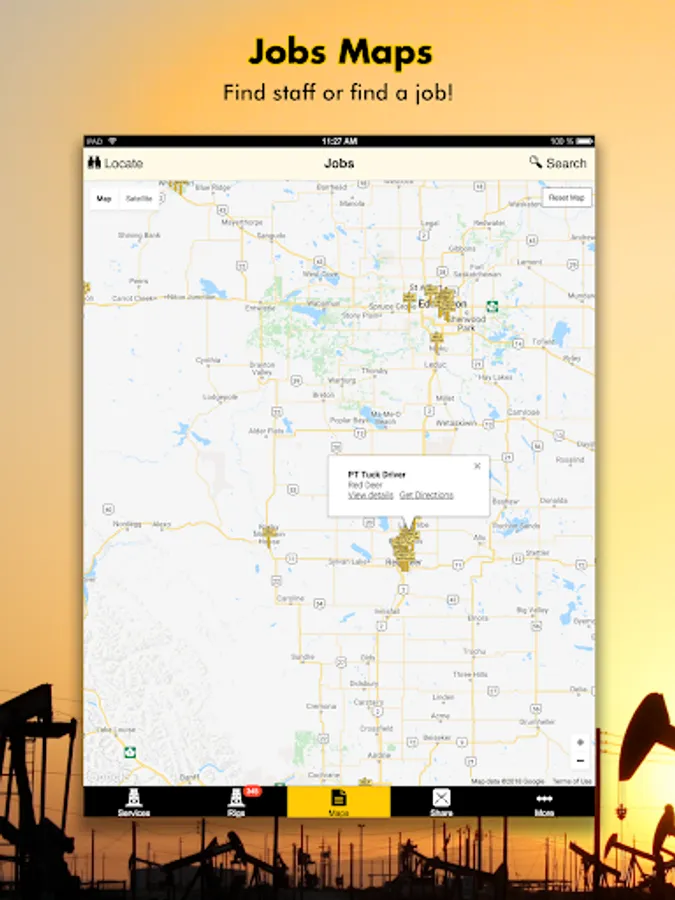
Task: Close the PT Truck Driver popup
Action: [477, 466]
